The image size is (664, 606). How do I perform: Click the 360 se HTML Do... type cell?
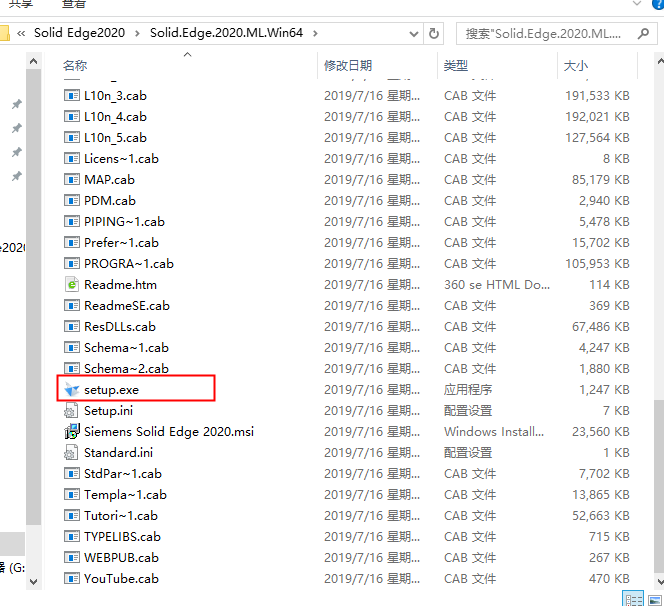497,285
